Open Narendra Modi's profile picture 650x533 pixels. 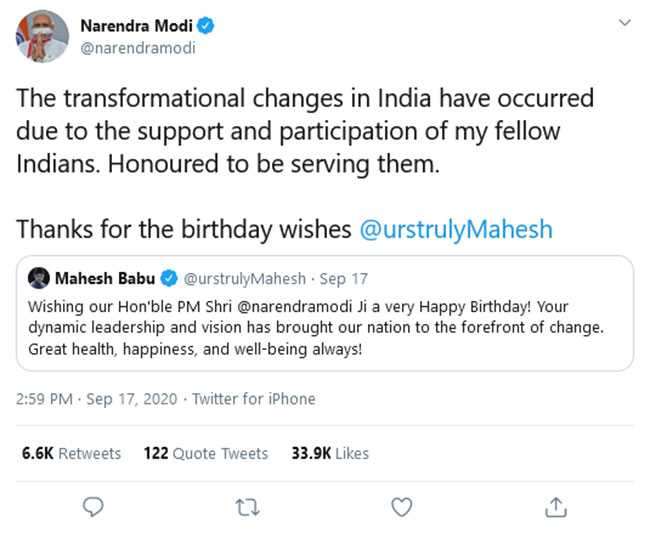pos(43,39)
